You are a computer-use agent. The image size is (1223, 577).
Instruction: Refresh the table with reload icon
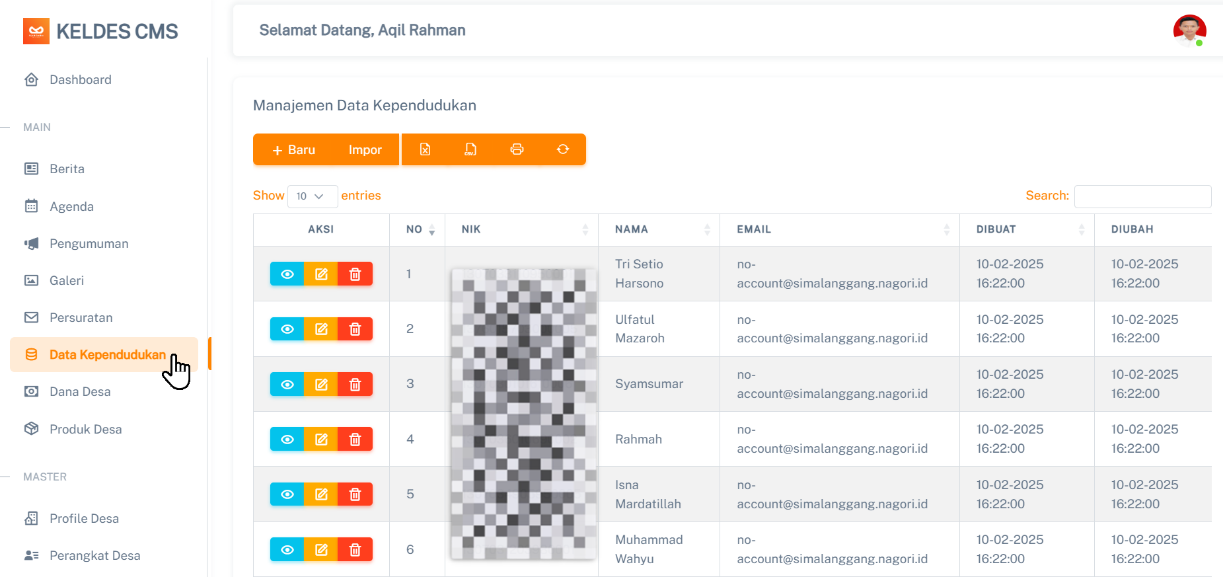click(563, 150)
